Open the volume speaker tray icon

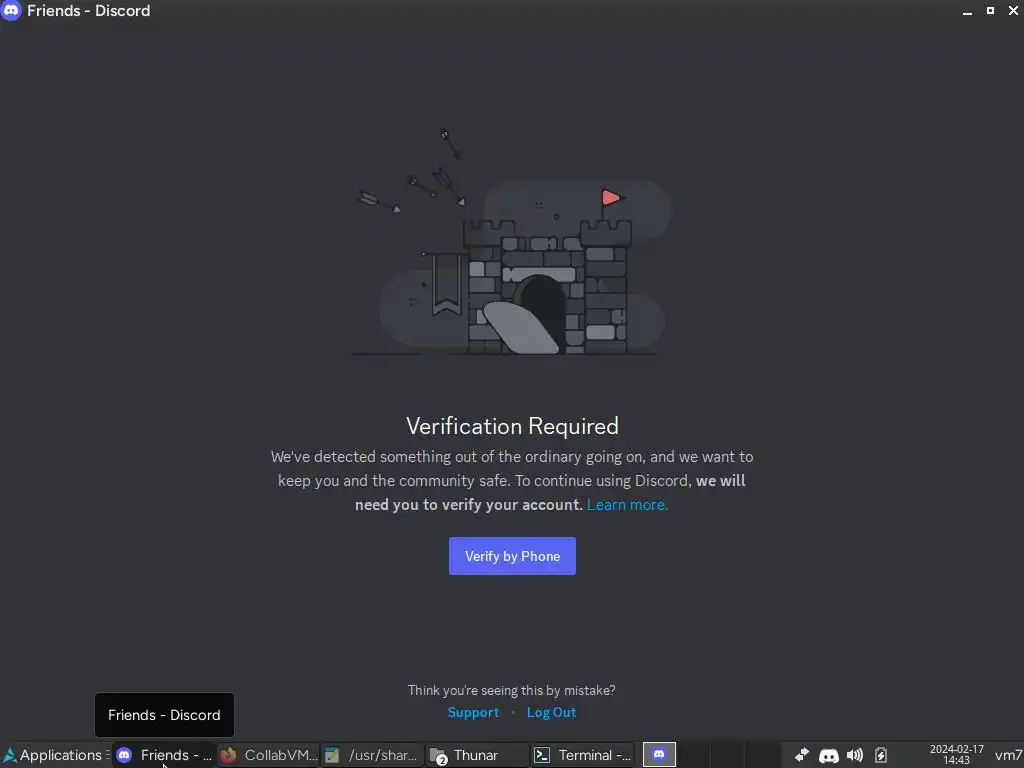pos(854,756)
